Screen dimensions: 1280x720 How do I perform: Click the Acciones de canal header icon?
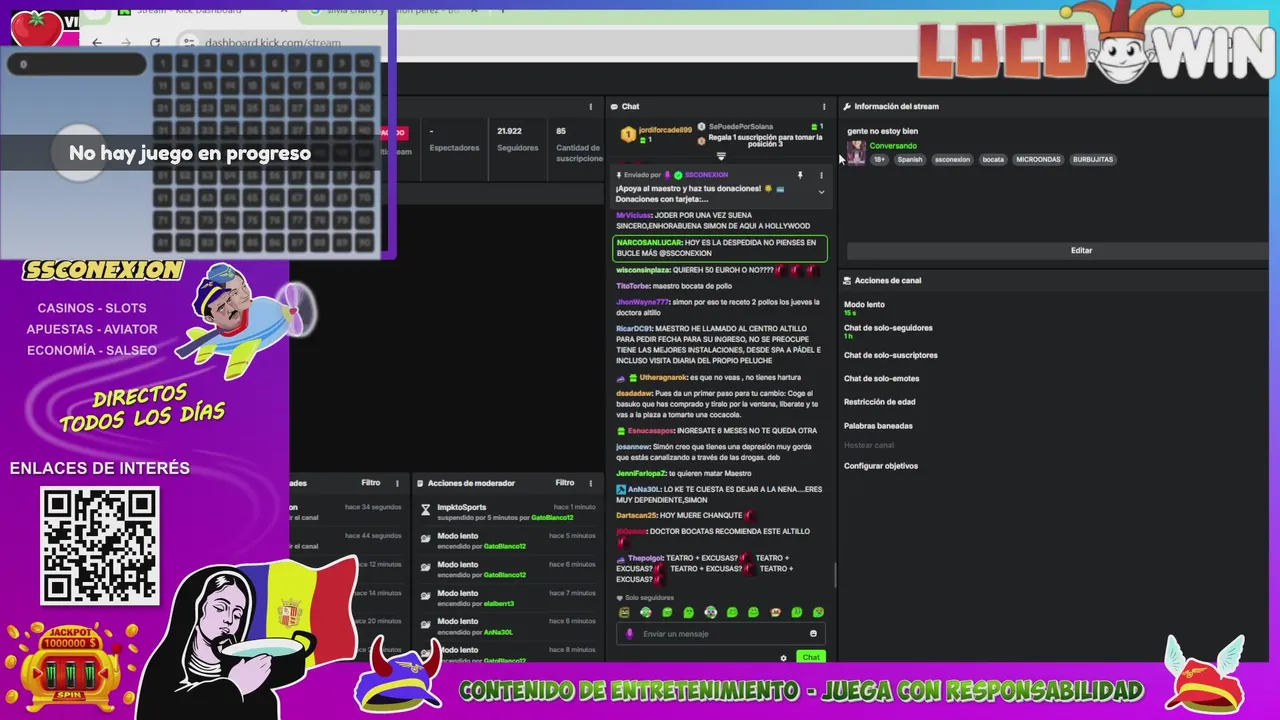847,280
